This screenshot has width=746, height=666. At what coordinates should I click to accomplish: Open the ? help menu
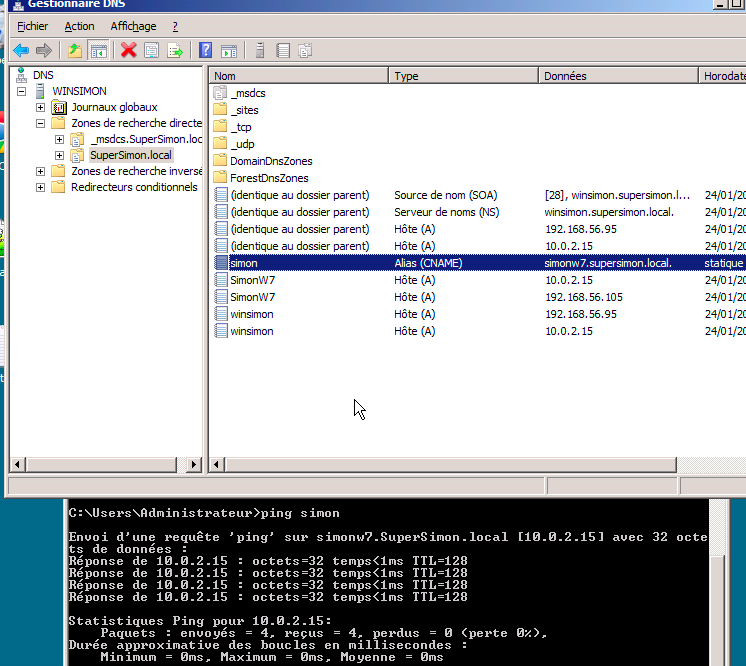click(x=175, y=26)
